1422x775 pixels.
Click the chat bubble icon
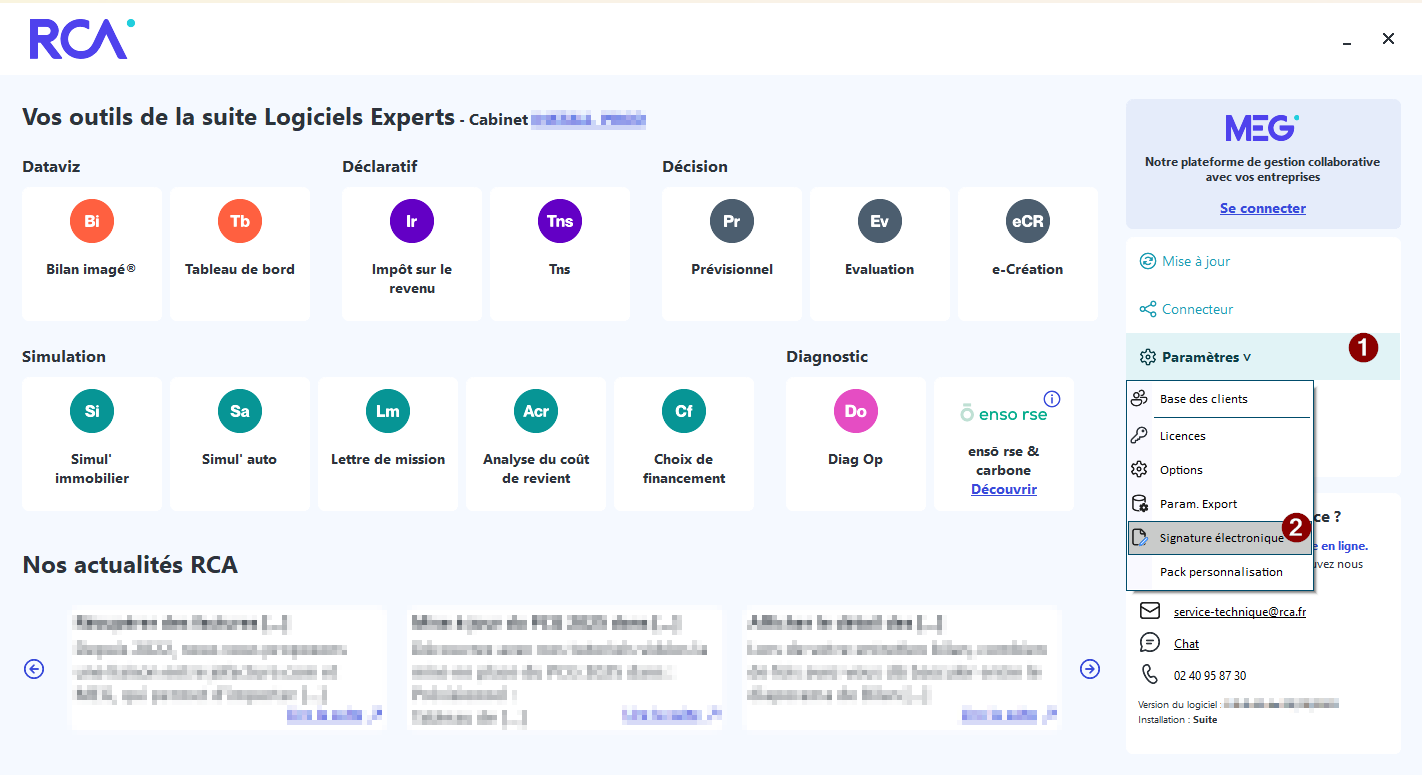point(1150,643)
